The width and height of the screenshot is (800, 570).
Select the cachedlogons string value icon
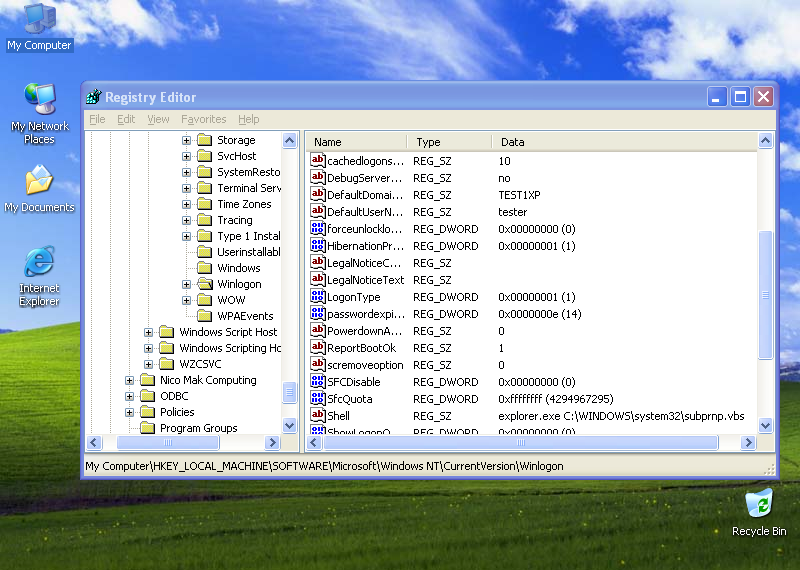click(317, 160)
